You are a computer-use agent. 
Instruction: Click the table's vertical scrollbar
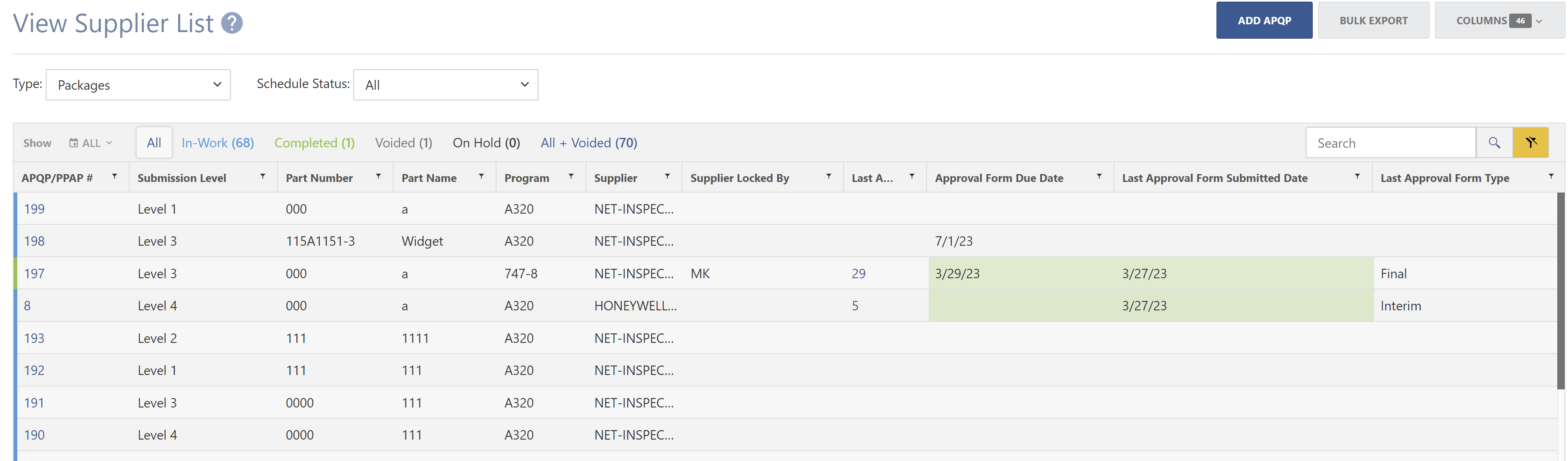click(1561, 291)
